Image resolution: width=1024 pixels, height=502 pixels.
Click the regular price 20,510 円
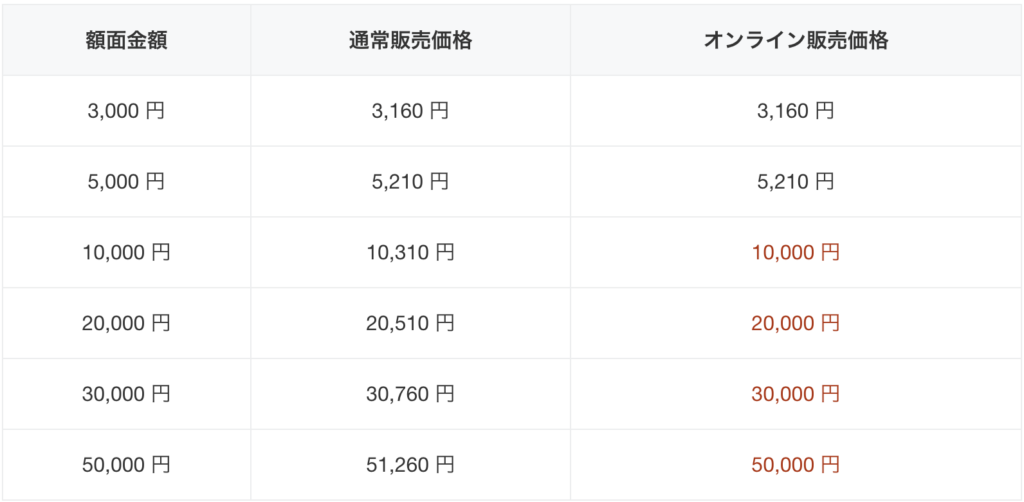(410, 323)
